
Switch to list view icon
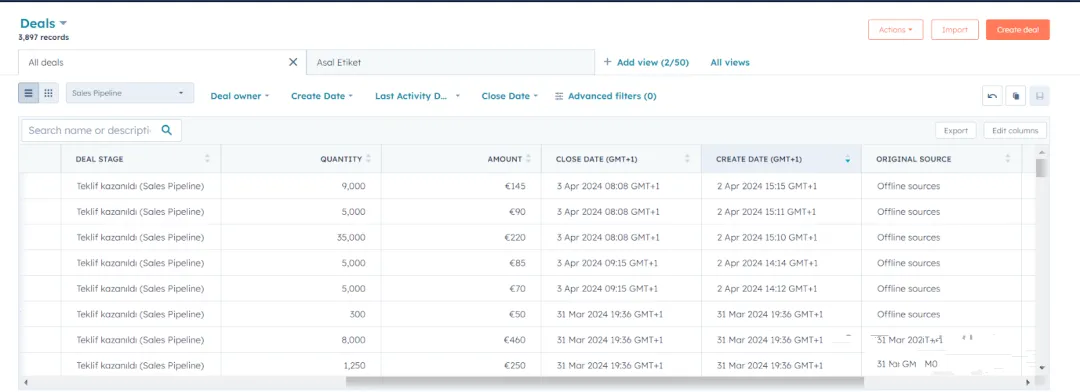[x=28, y=94]
